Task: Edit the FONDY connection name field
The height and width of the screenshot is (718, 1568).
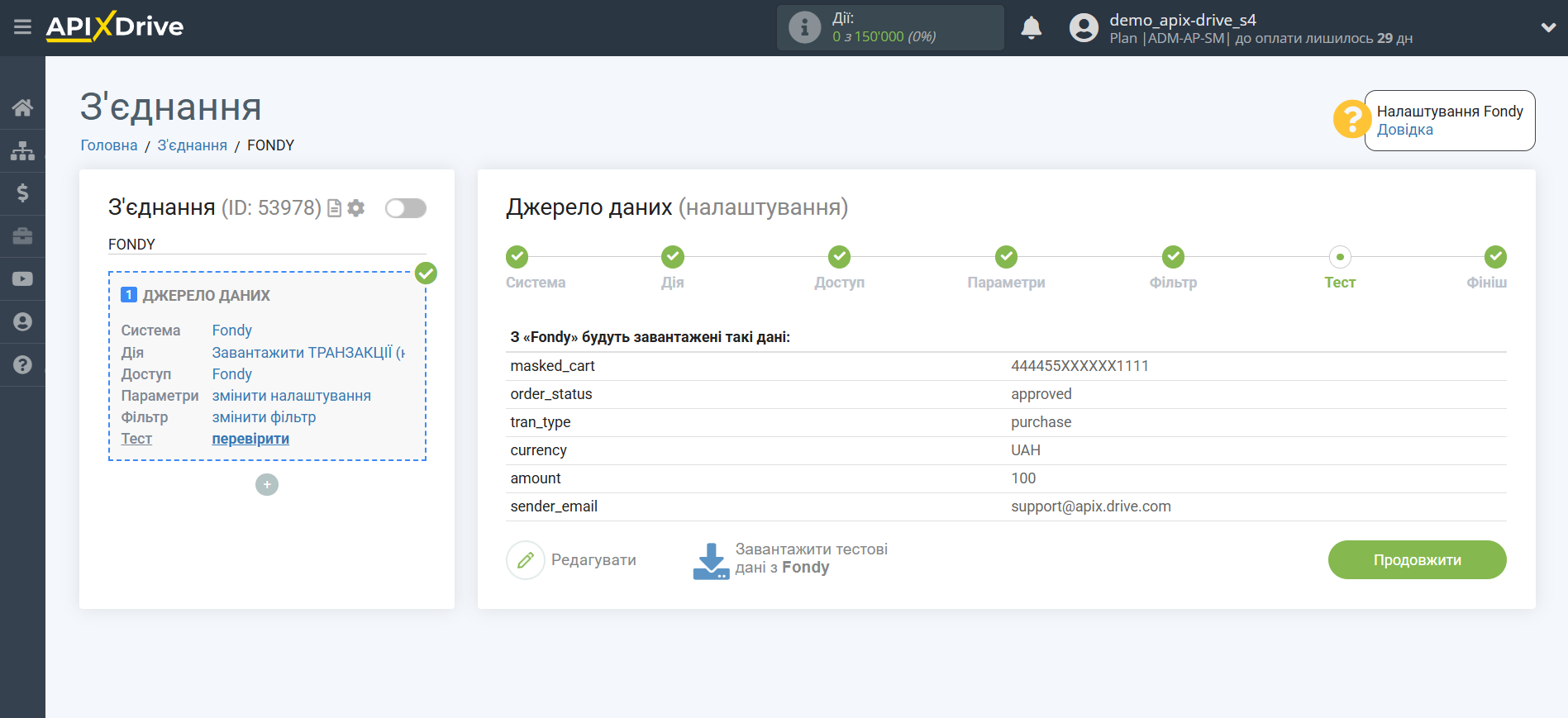Action: 267,245
